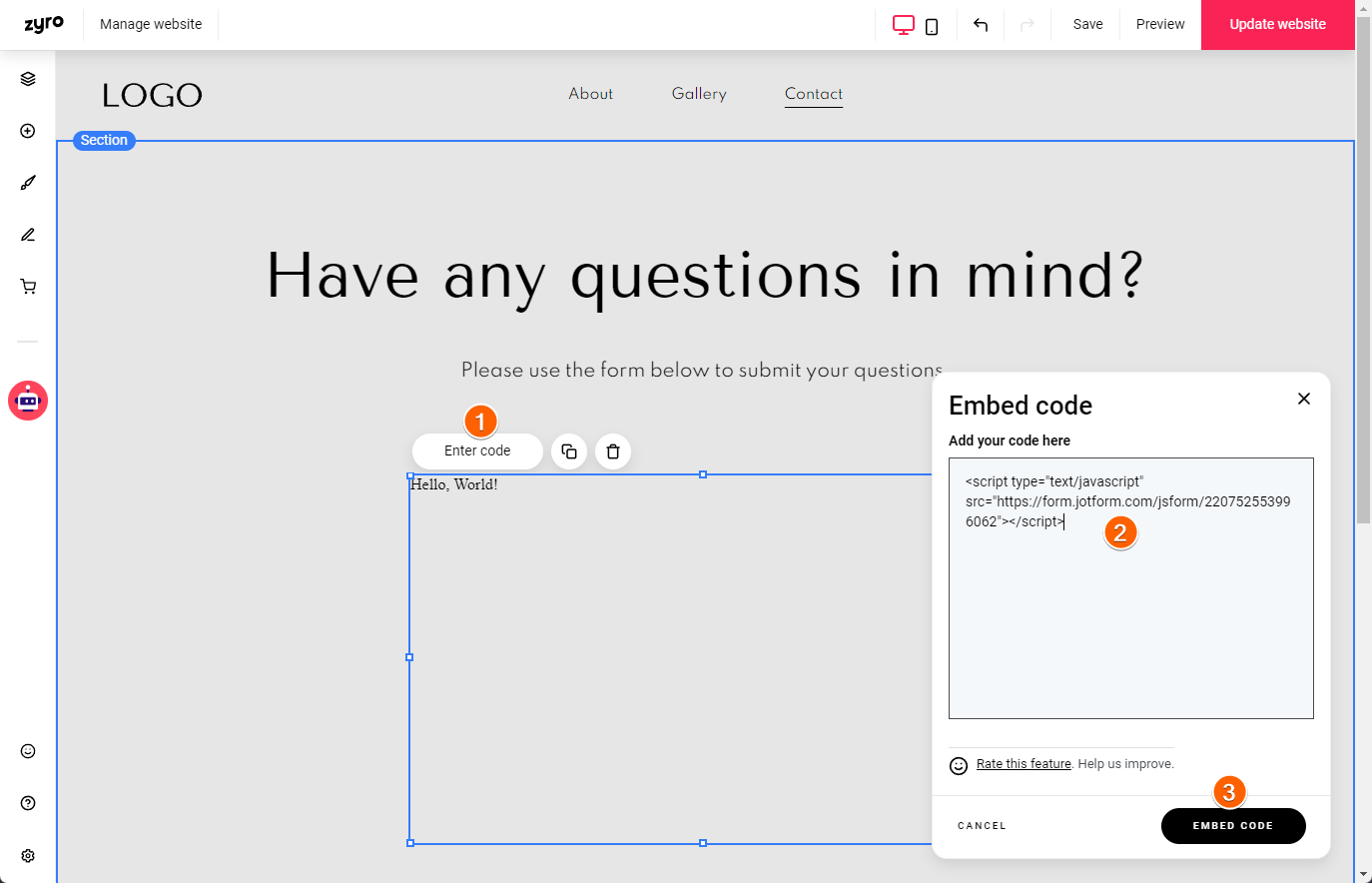The image size is (1372, 883).
Task: Close the Embed code popup
Action: click(1304, 399)
